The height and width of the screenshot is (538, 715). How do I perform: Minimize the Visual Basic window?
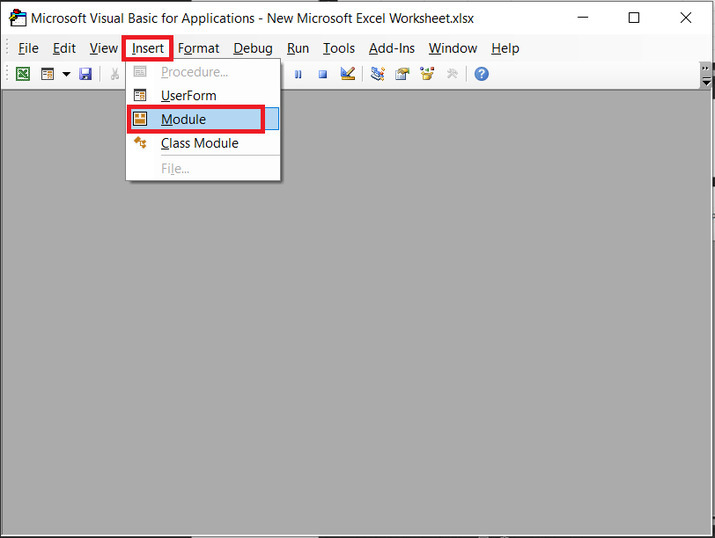pos(583,18)
